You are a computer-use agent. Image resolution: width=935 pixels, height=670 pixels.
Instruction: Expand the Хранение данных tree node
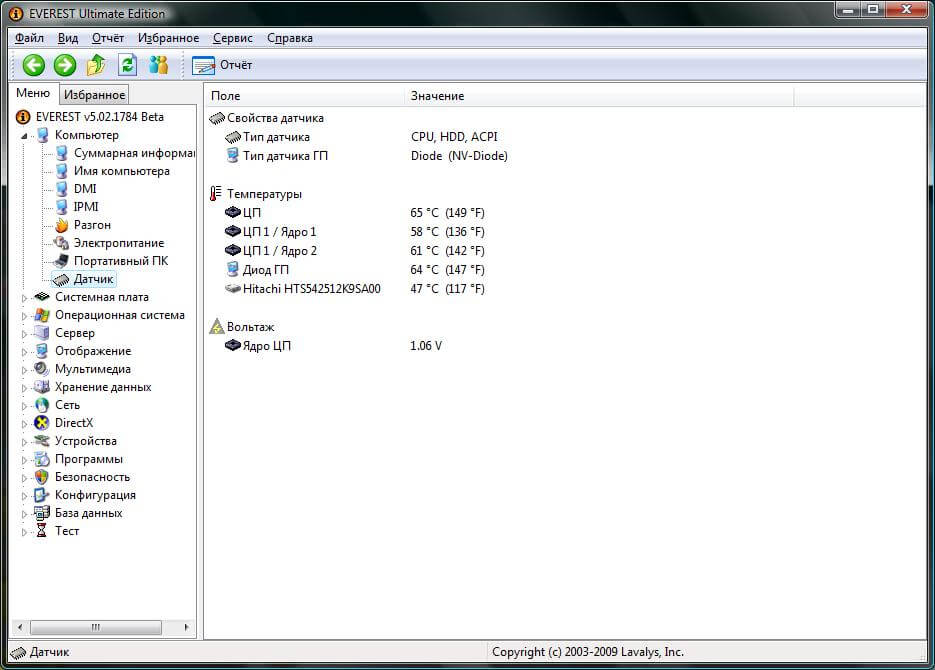25,388
